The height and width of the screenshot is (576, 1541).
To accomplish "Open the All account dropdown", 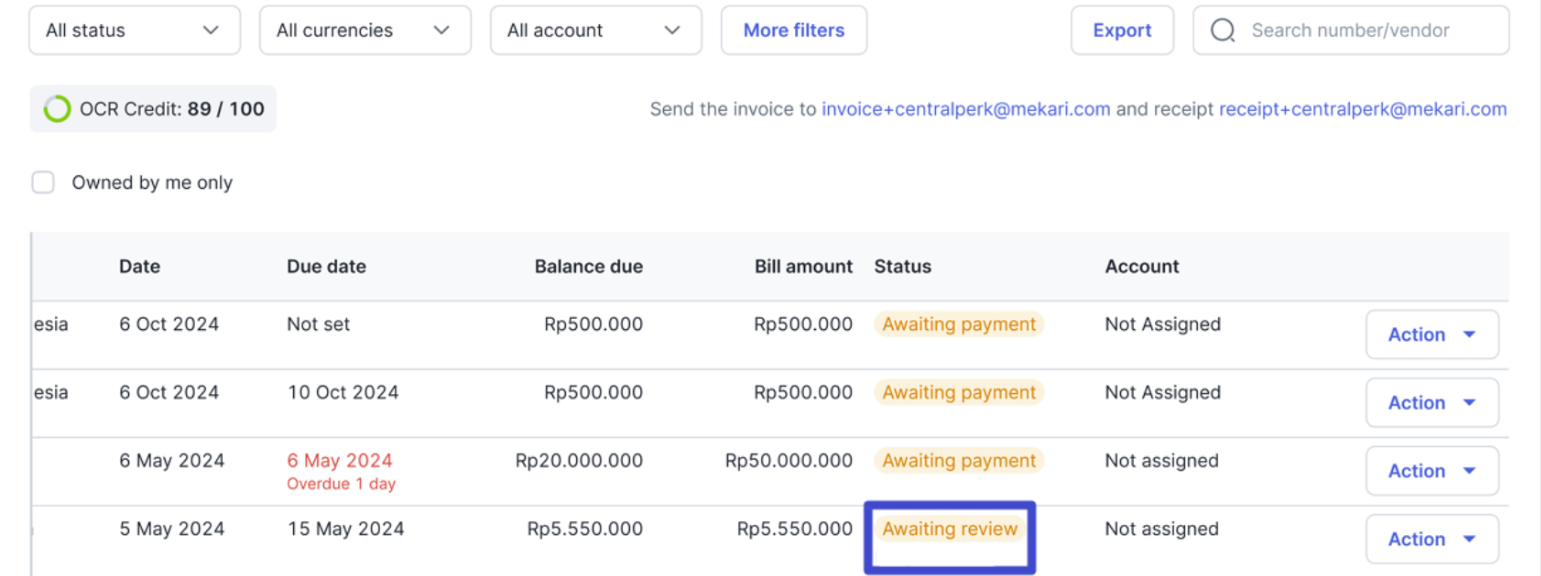I will [596, 30].
